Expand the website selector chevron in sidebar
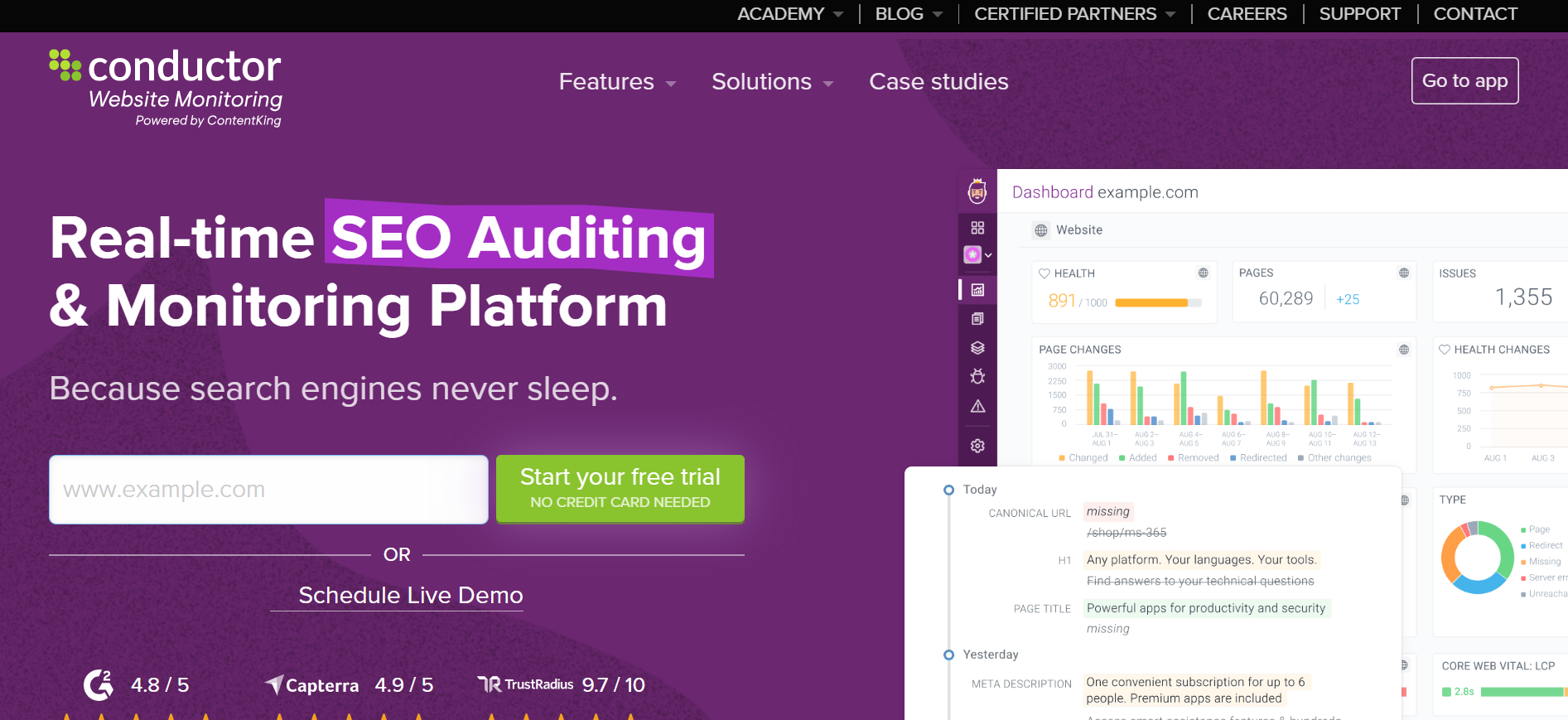 point(988,255)
